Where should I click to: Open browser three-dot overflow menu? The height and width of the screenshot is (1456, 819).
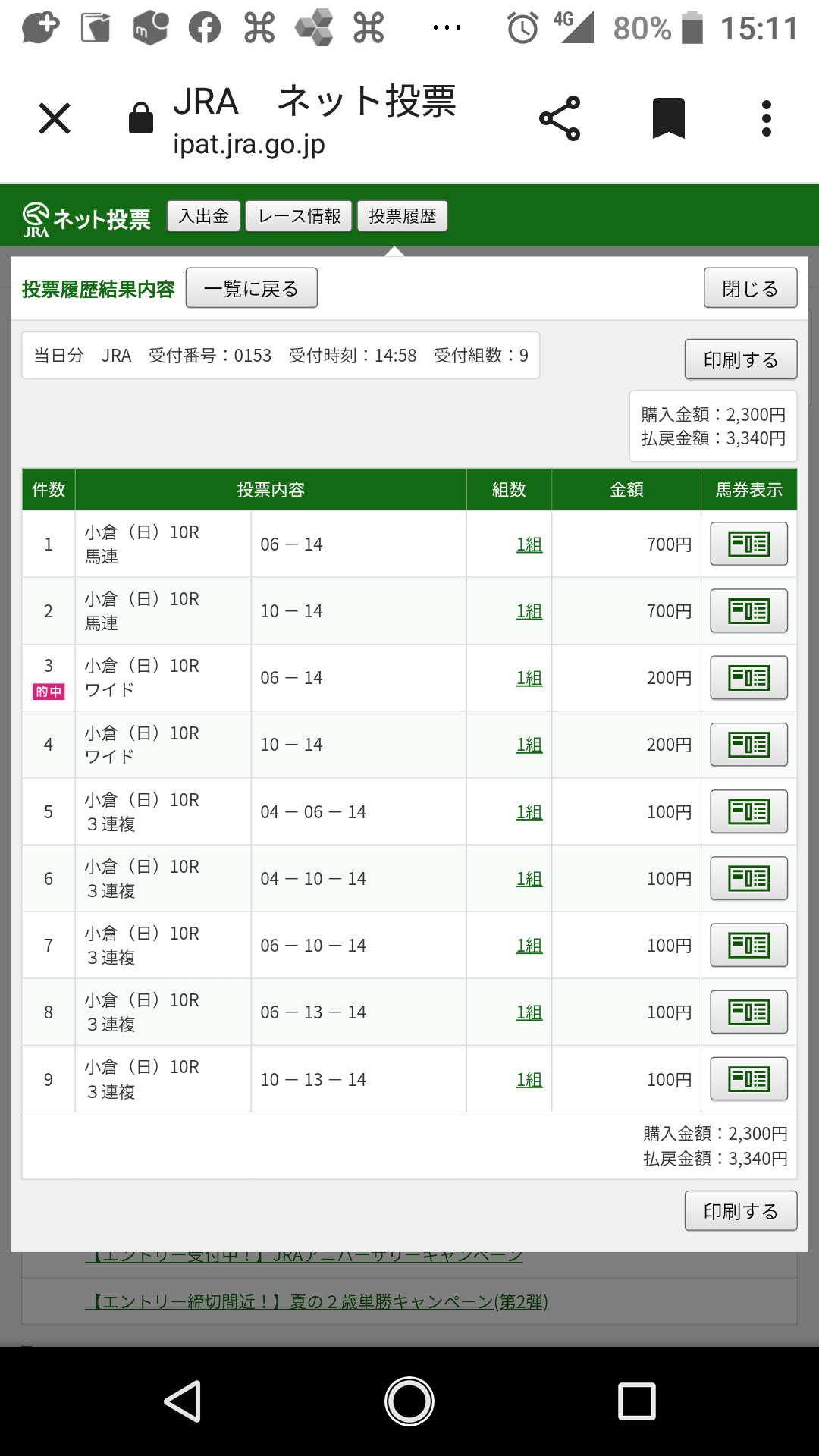(767, 119)
